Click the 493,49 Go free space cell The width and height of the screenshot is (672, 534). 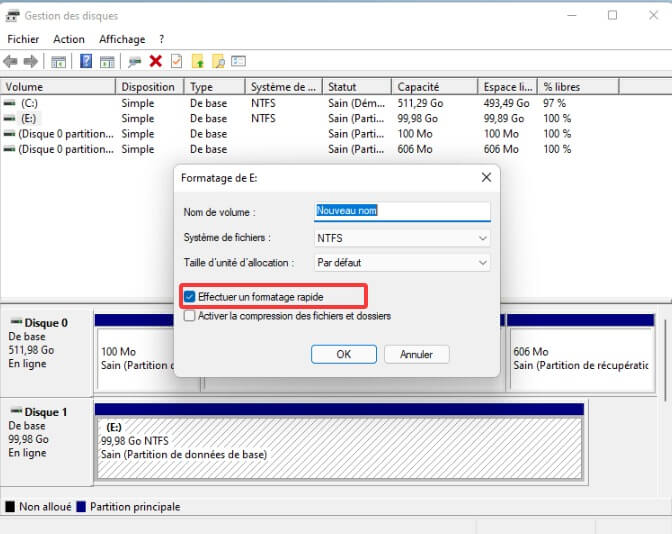(507, 103)
